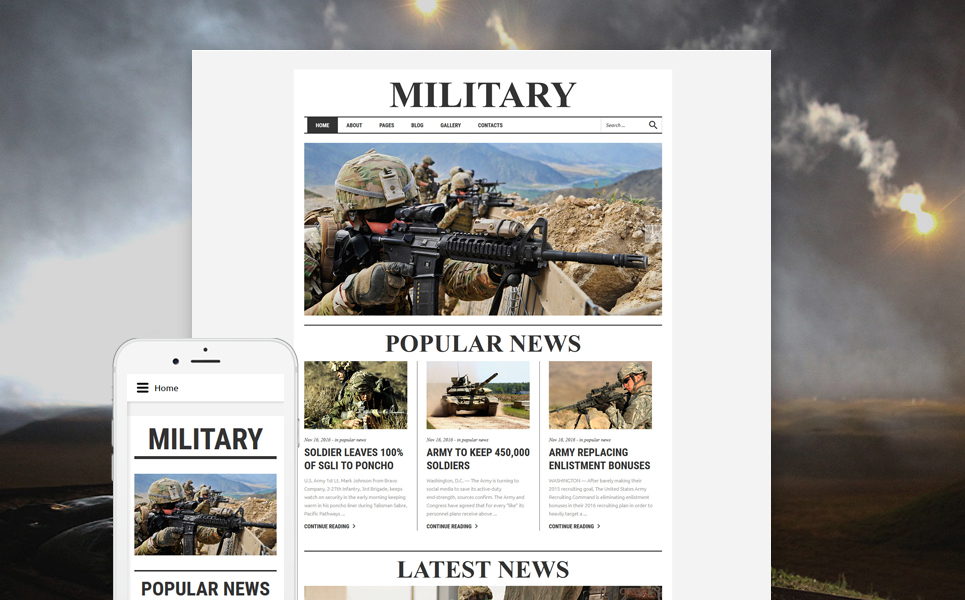Open 'Army to Keep 450,000 Soldiers' headline
Screen dimensions: 965x600
click(478, 459)
